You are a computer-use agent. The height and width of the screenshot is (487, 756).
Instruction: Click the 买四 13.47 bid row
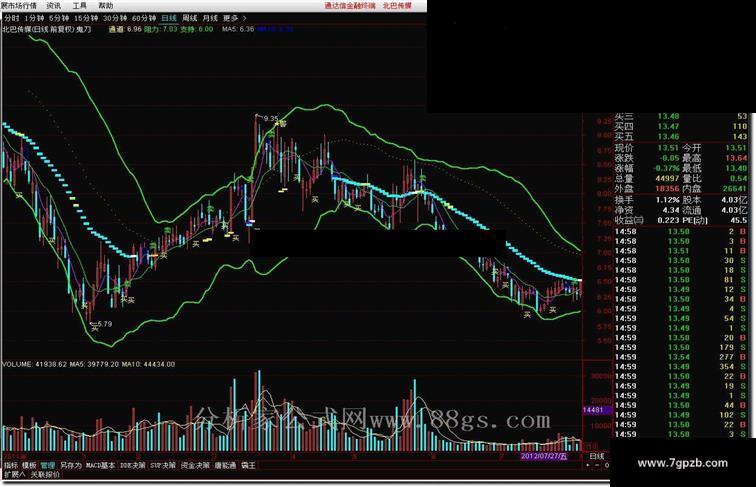pos(681,126)
